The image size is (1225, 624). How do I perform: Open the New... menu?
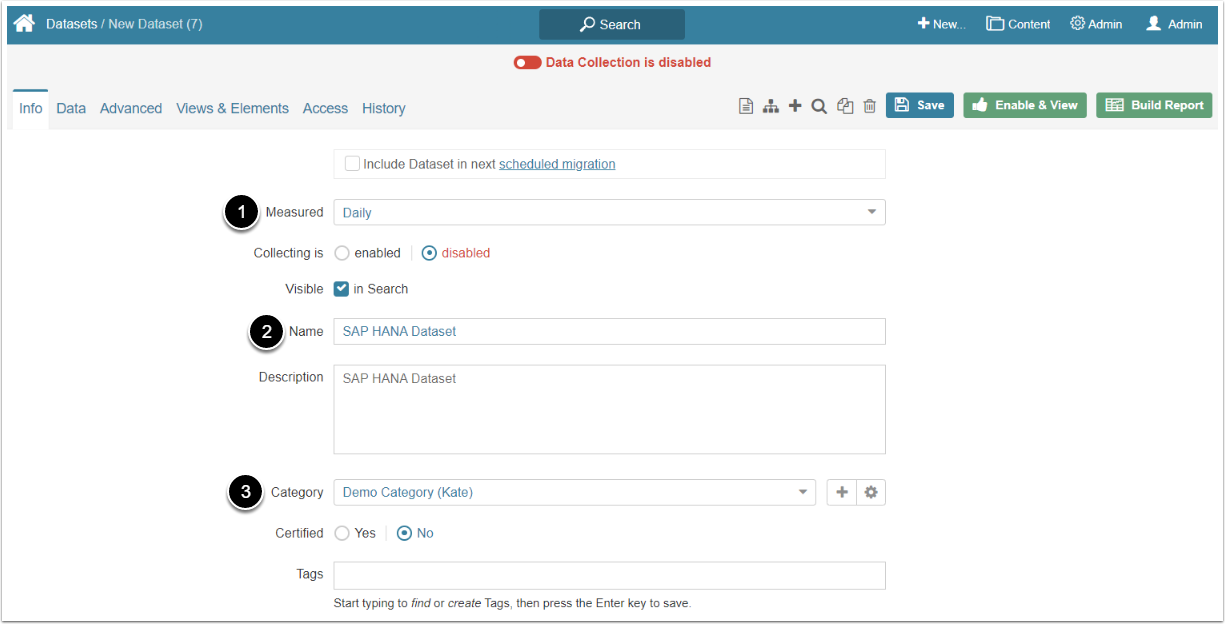pyautogui.click(x=942, y=24)
